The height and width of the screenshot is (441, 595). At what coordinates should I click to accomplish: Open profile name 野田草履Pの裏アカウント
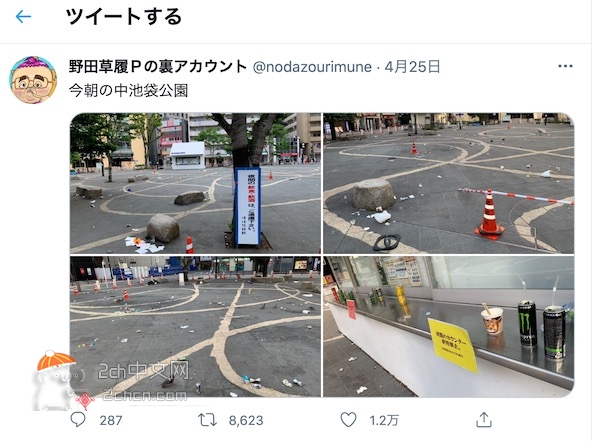[157, 67]
